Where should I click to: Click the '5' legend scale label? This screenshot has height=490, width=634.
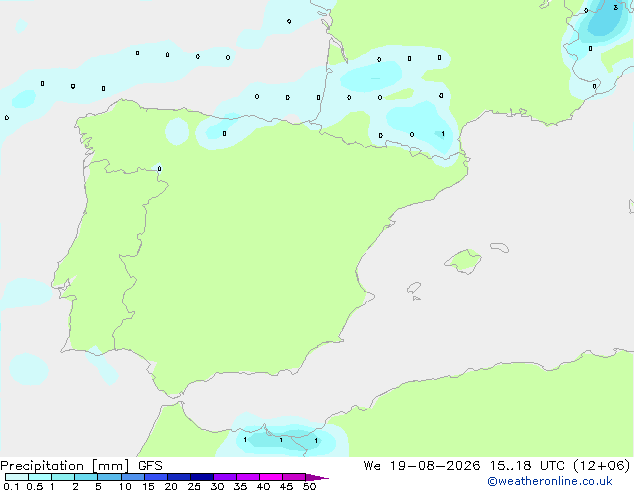[x=98, y=486]
